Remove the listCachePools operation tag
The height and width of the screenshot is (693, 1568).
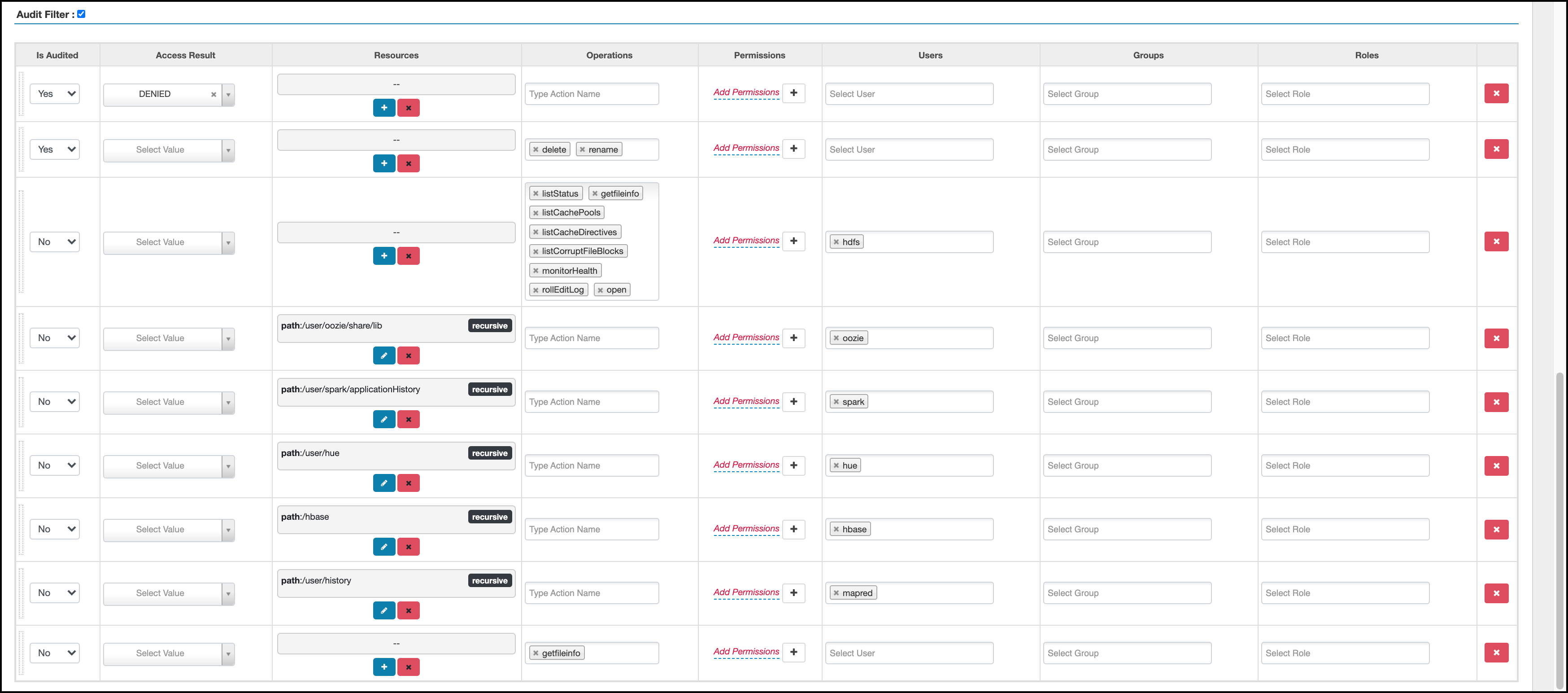coord(536,213)
